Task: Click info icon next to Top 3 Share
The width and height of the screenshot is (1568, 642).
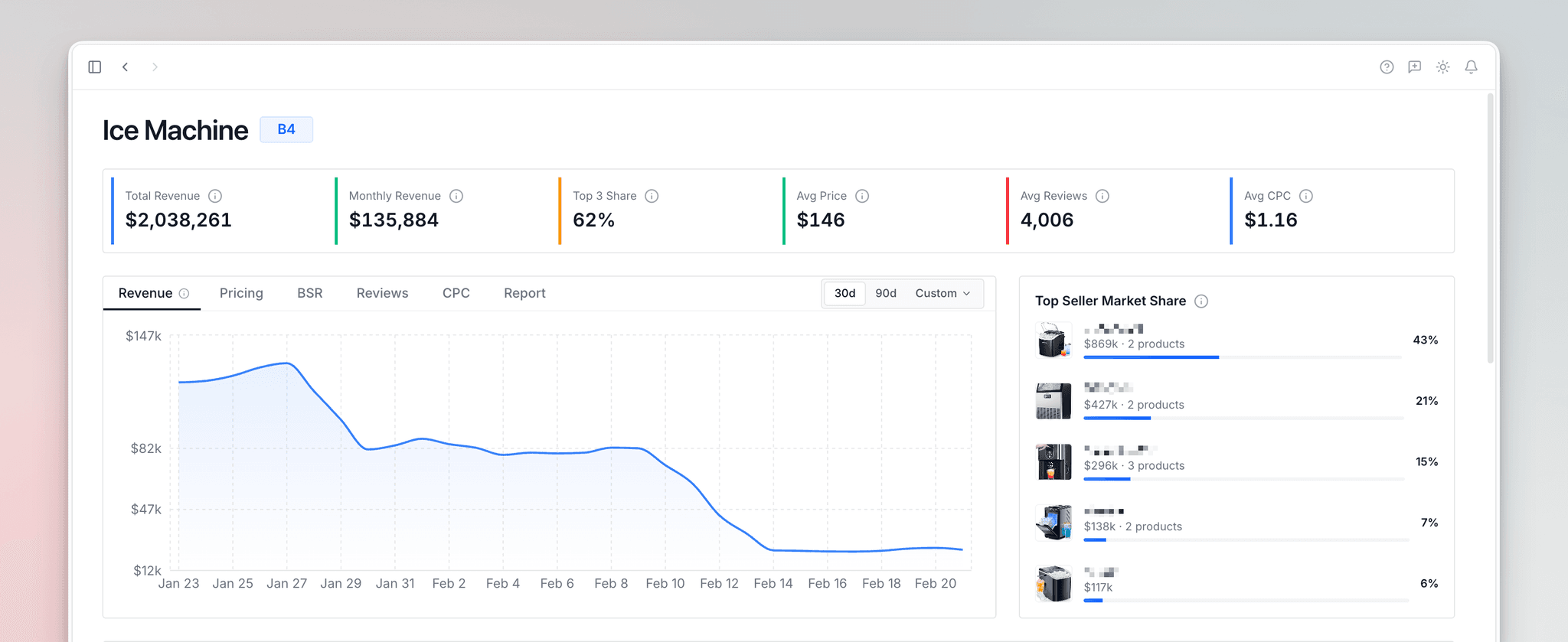Action: pyautogui.click(x=652, y=196)
